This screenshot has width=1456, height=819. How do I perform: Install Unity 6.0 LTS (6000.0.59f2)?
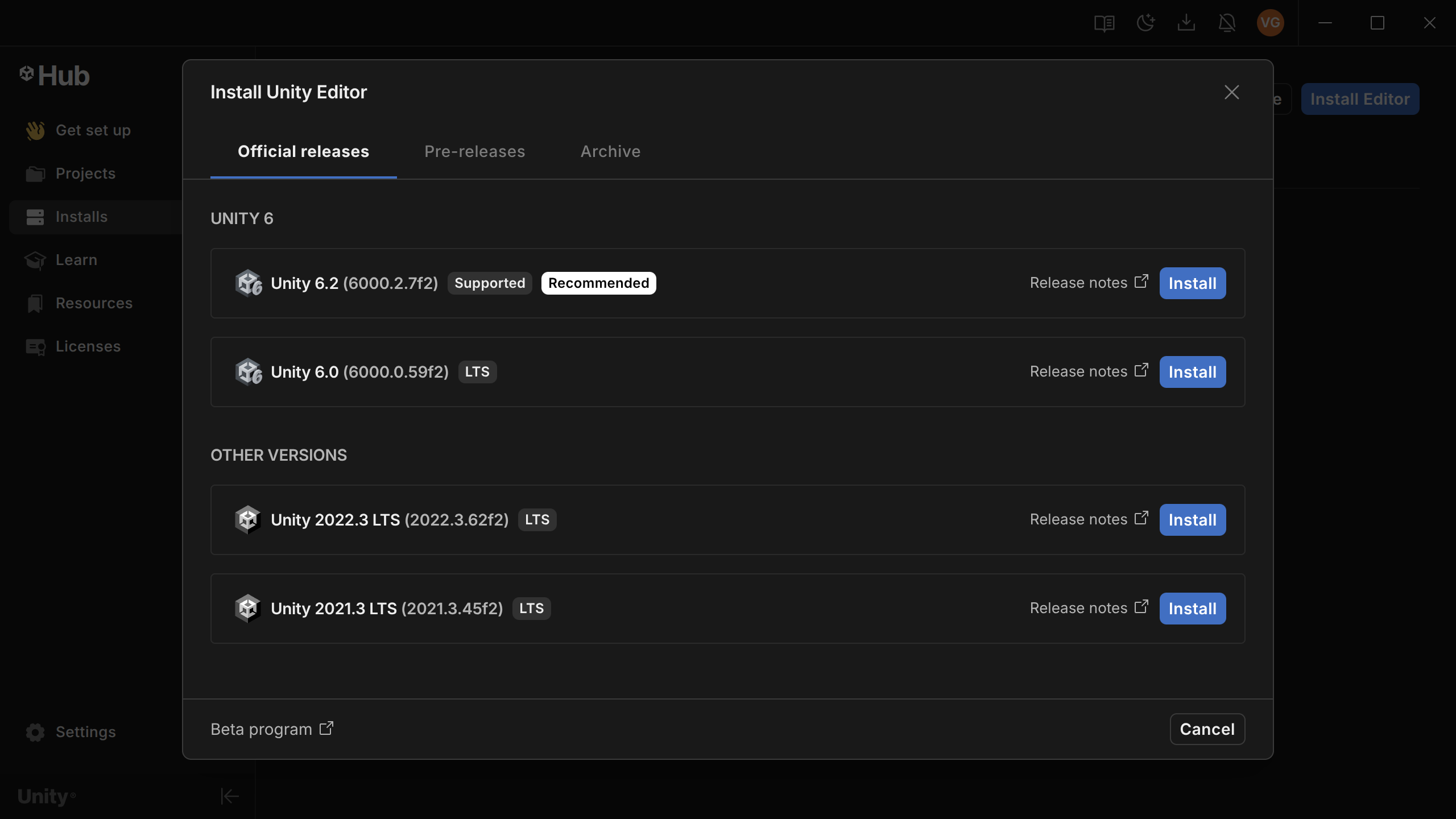click(1192, 372)
